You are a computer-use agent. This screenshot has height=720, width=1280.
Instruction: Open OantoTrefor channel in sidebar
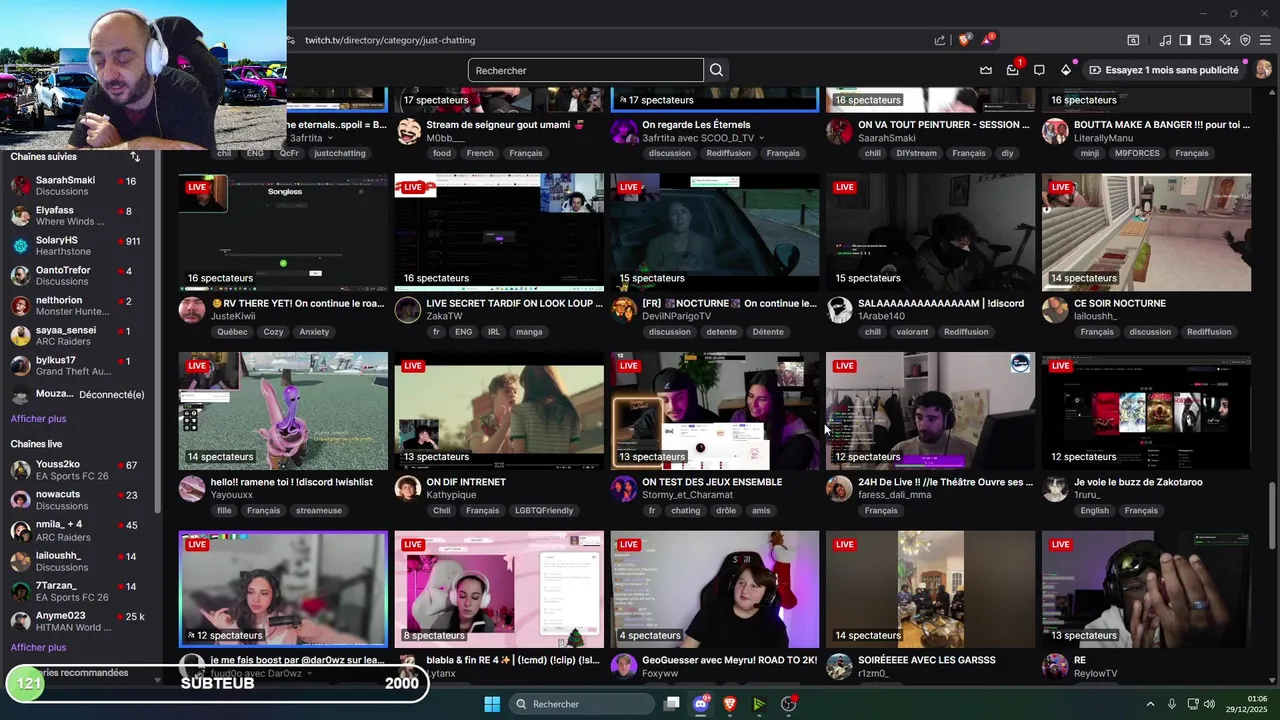(78, 276)
